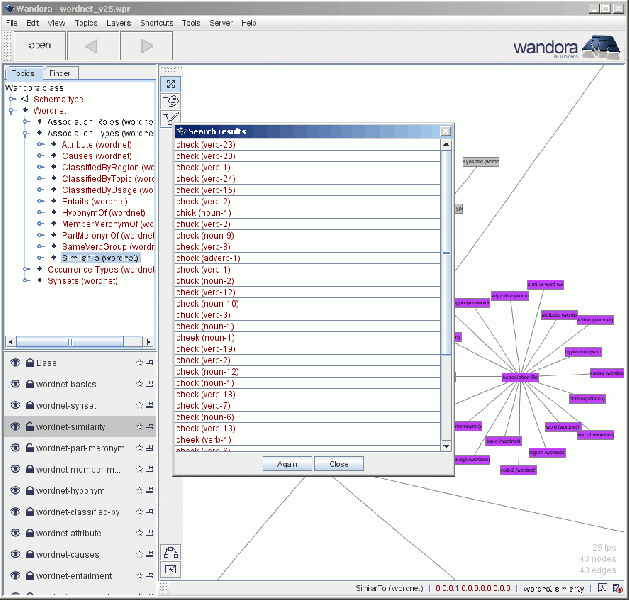629x600 pixels.
Task: Click the Wandora logo in top right
Action: pyautogui.click(x=565, y=46)
